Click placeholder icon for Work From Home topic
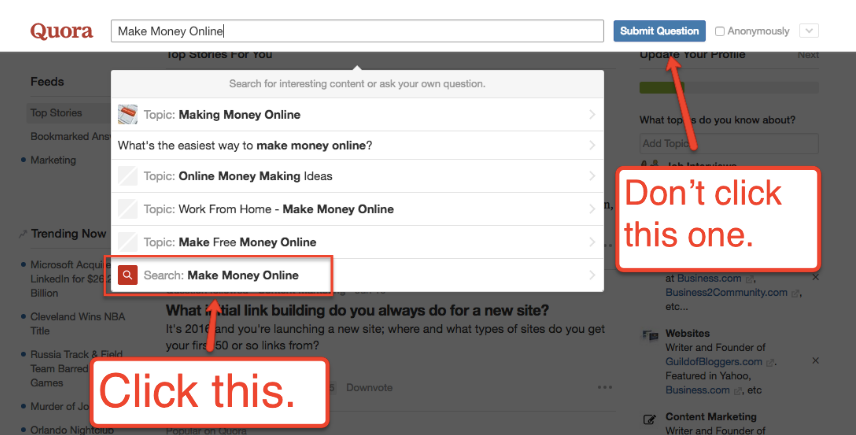 (128, 209)
